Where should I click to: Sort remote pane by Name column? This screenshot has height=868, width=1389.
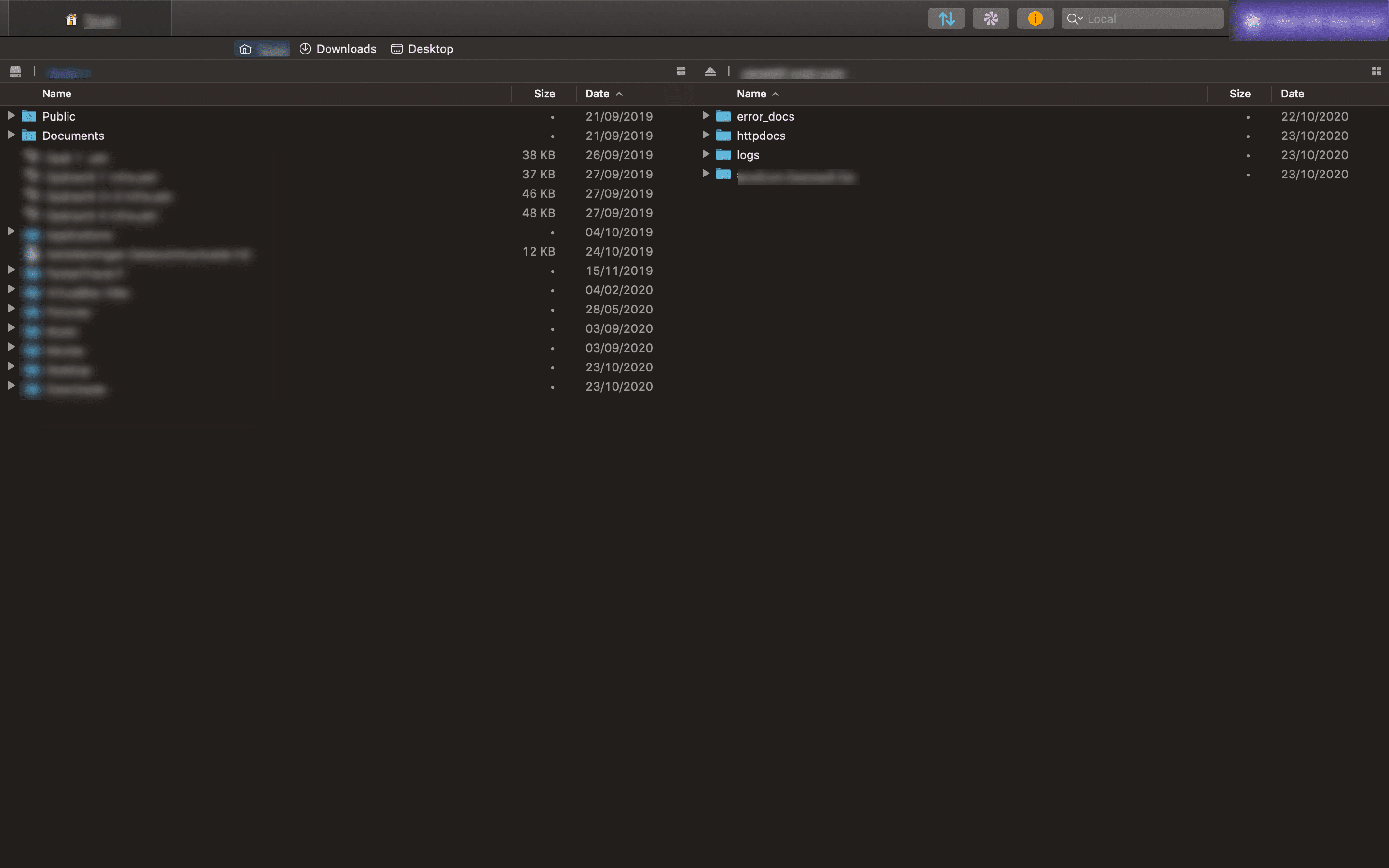(758, 94)
